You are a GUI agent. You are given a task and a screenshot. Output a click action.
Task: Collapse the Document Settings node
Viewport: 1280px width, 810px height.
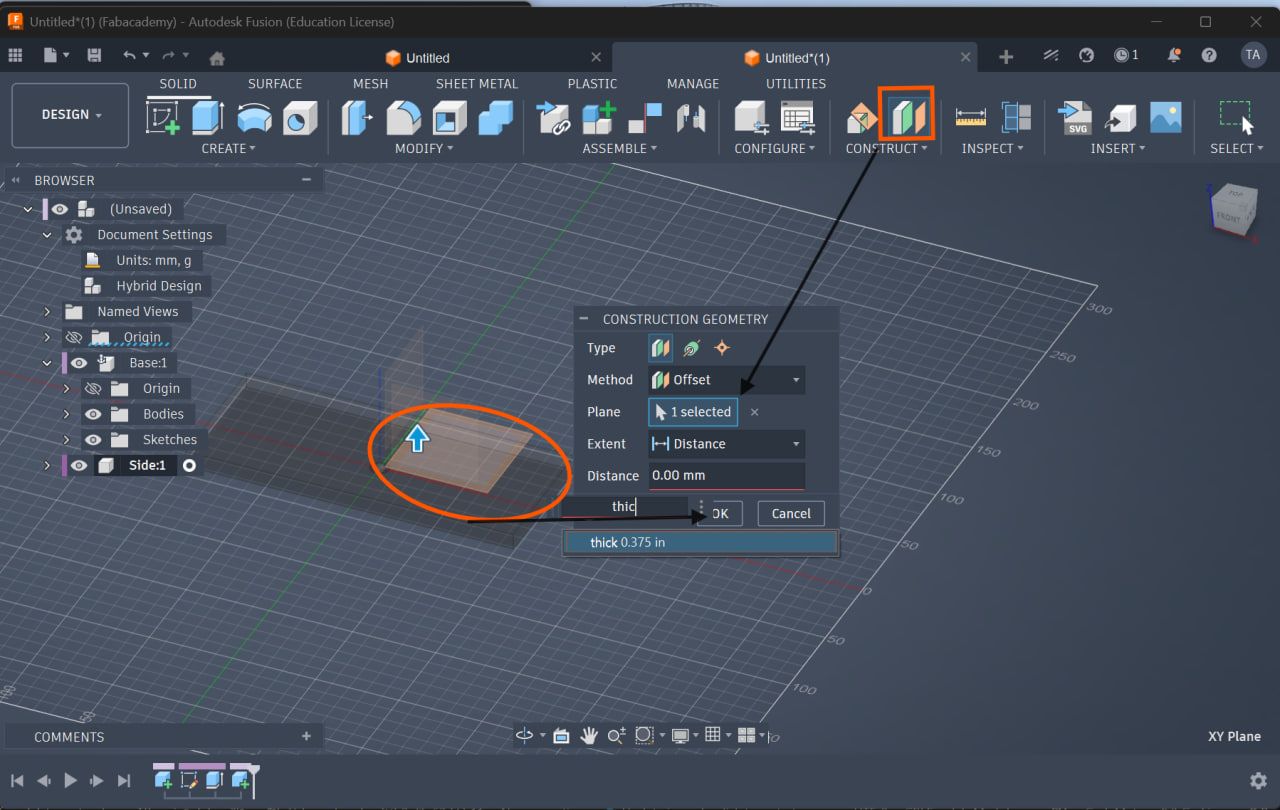coord(47,235)
